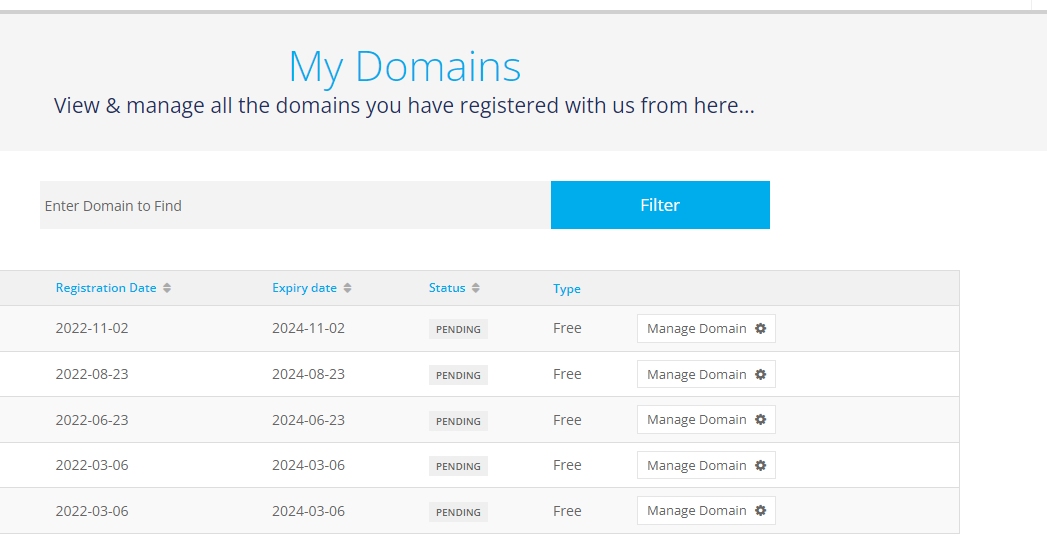Click sort arrows beside Expiry date
Viewport: 1047px width, 539px height.
[x=347, y=288]
